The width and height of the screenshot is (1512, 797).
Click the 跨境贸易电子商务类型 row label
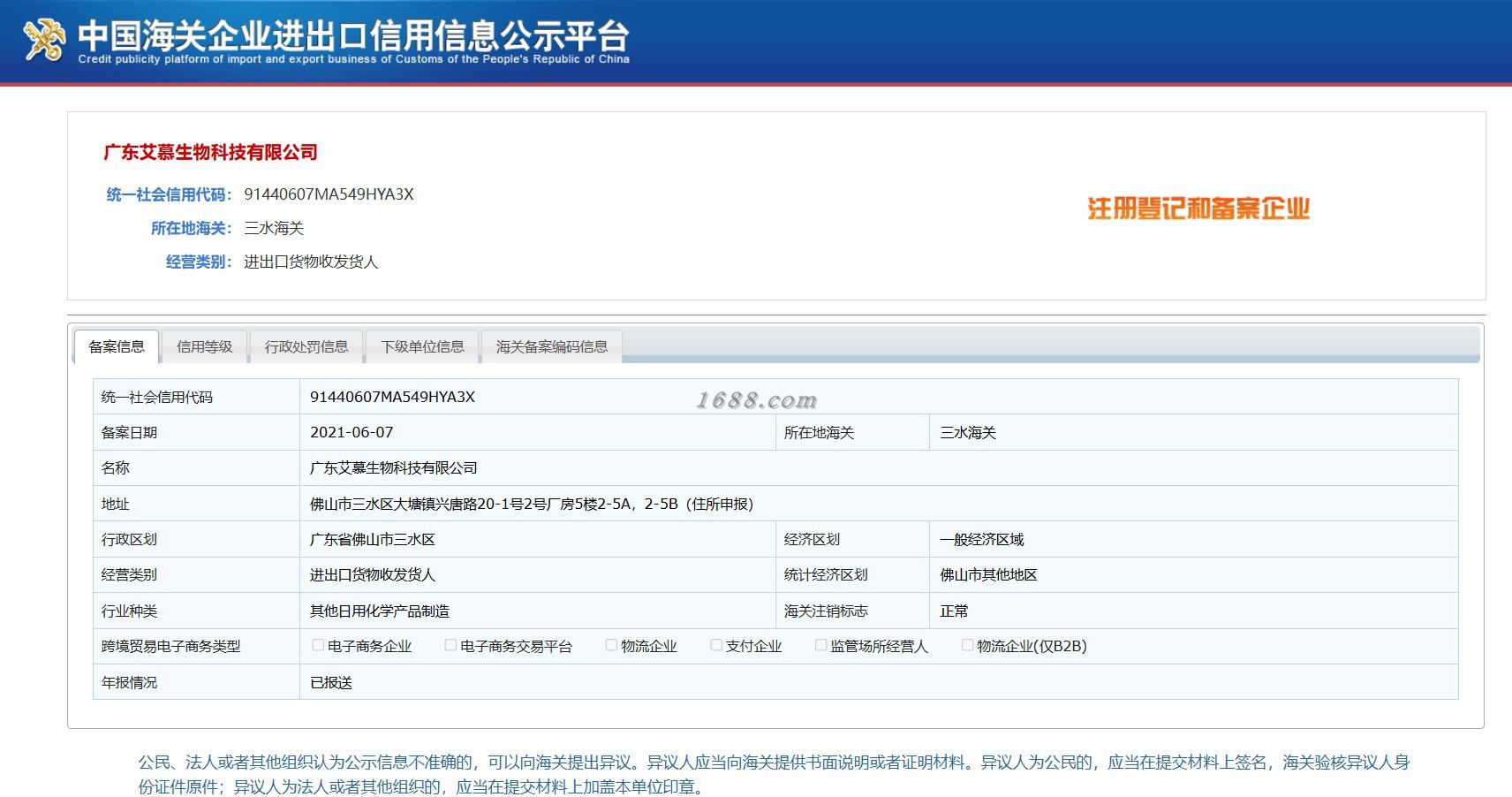pos(170,646)
